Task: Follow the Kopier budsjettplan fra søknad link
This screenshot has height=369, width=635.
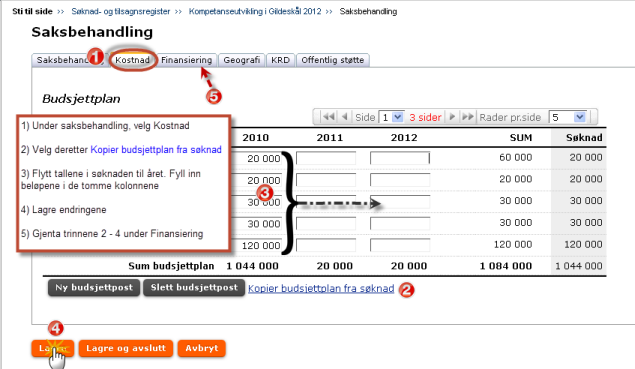Action: (x=321, y=288)
